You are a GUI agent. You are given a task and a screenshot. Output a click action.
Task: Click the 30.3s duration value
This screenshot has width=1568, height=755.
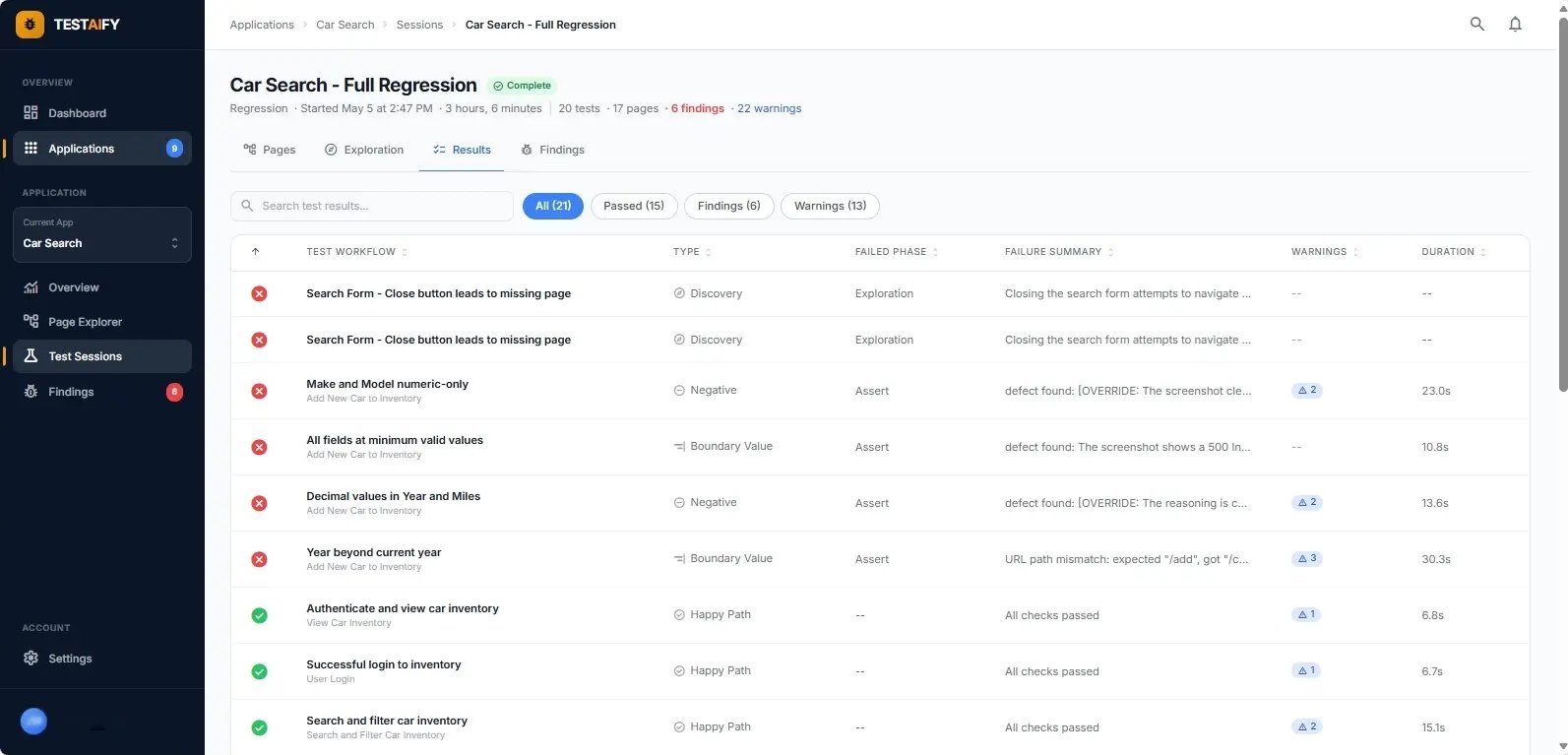click(x=1436, y=559)
